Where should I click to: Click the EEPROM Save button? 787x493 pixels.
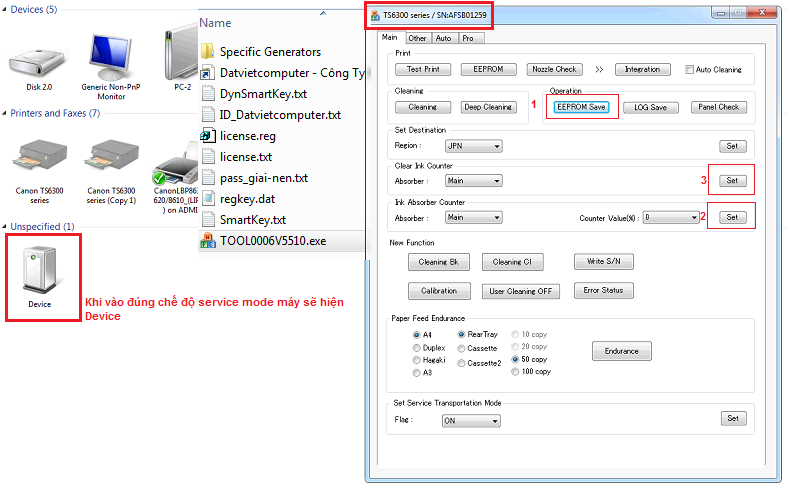click(x=581, y=107)
